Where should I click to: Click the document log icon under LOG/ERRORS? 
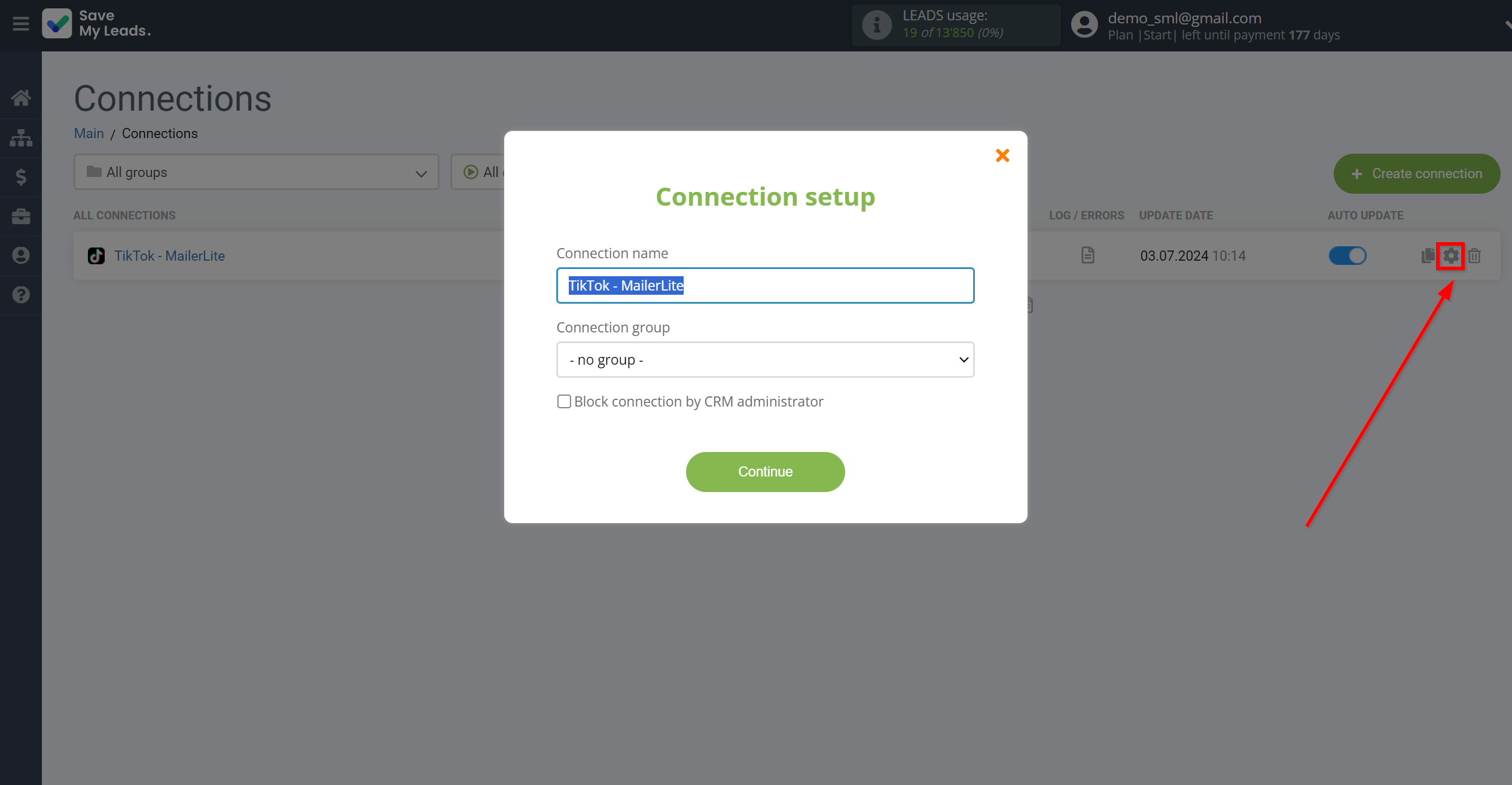[1087, 255]
